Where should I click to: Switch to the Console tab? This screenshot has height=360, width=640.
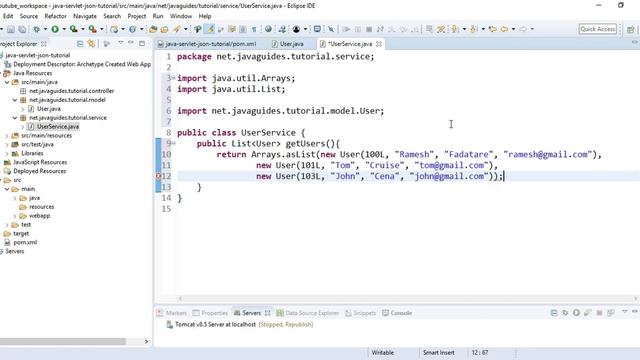(397, 313)
